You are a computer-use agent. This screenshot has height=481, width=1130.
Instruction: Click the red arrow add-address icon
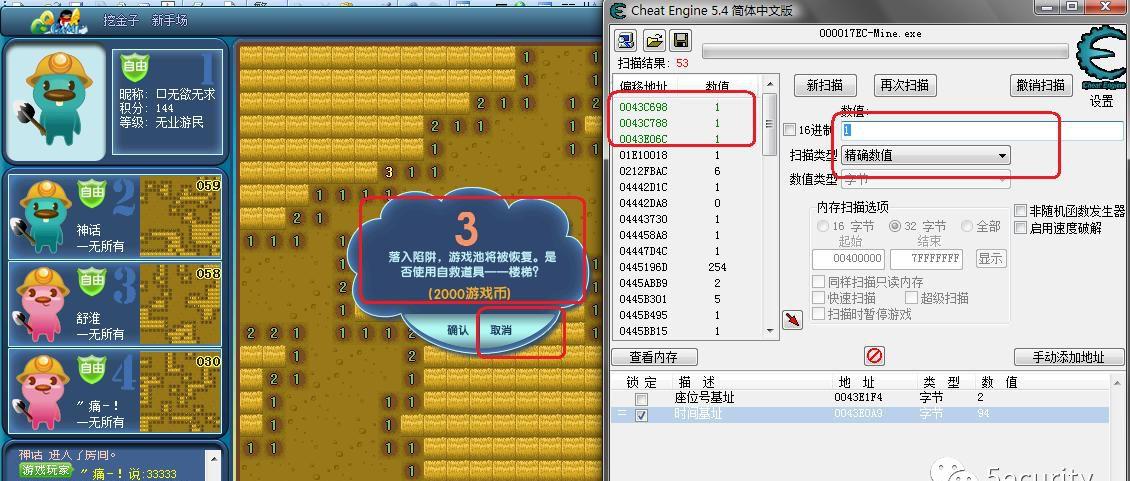(793, 319)
